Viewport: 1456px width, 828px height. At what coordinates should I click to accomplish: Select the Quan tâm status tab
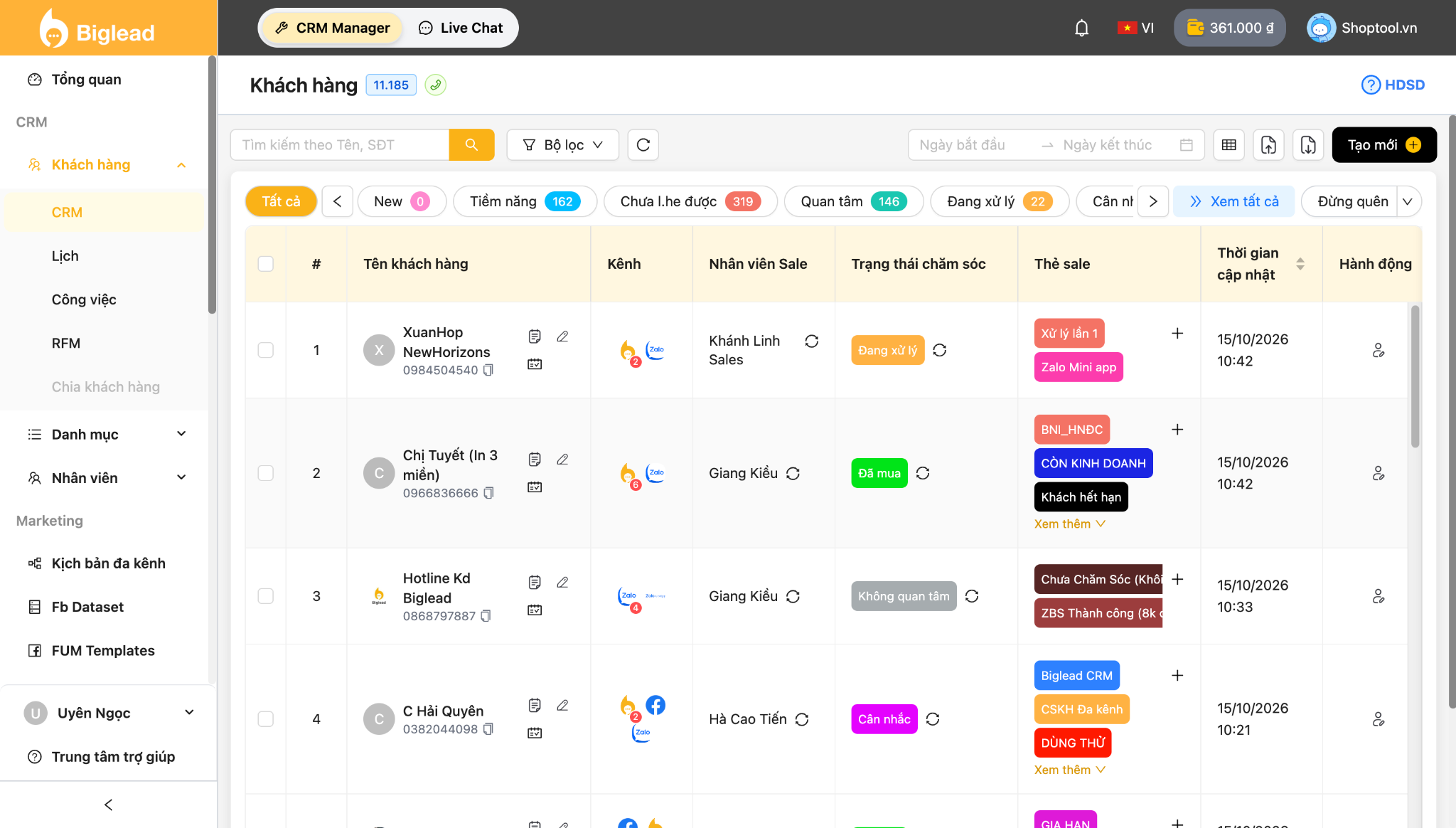pos(853,201)
